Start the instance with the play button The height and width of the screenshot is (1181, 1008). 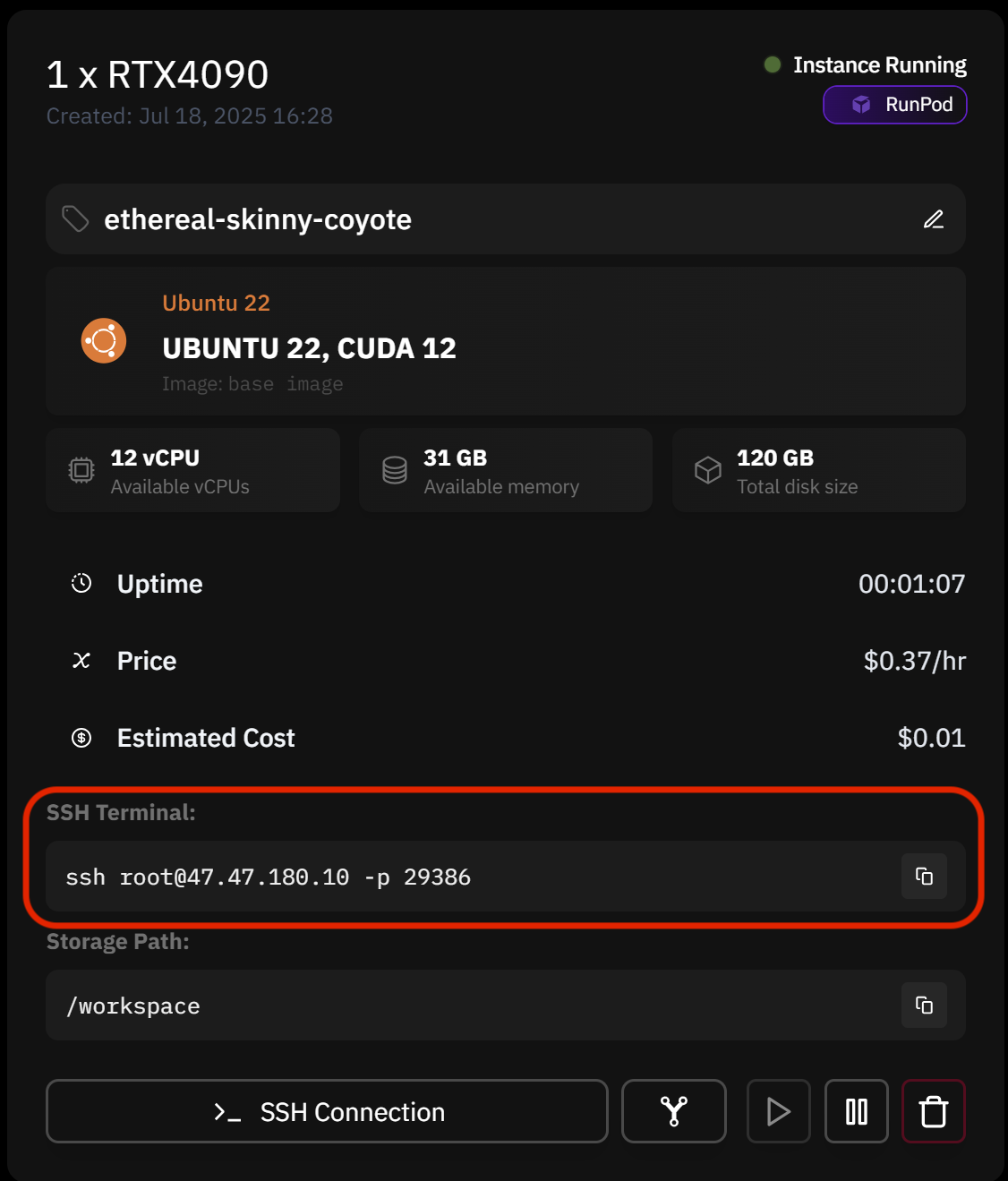779,1111
